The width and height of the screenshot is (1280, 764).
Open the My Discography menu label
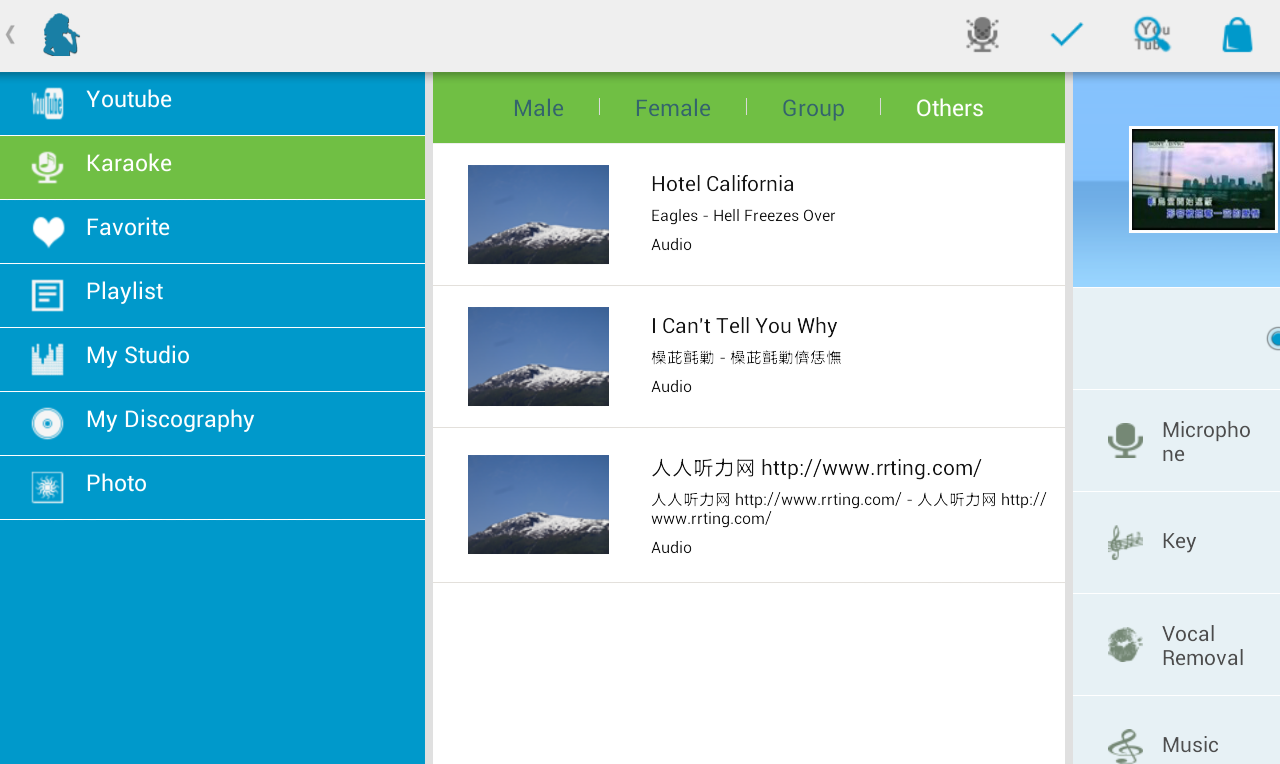170,419
